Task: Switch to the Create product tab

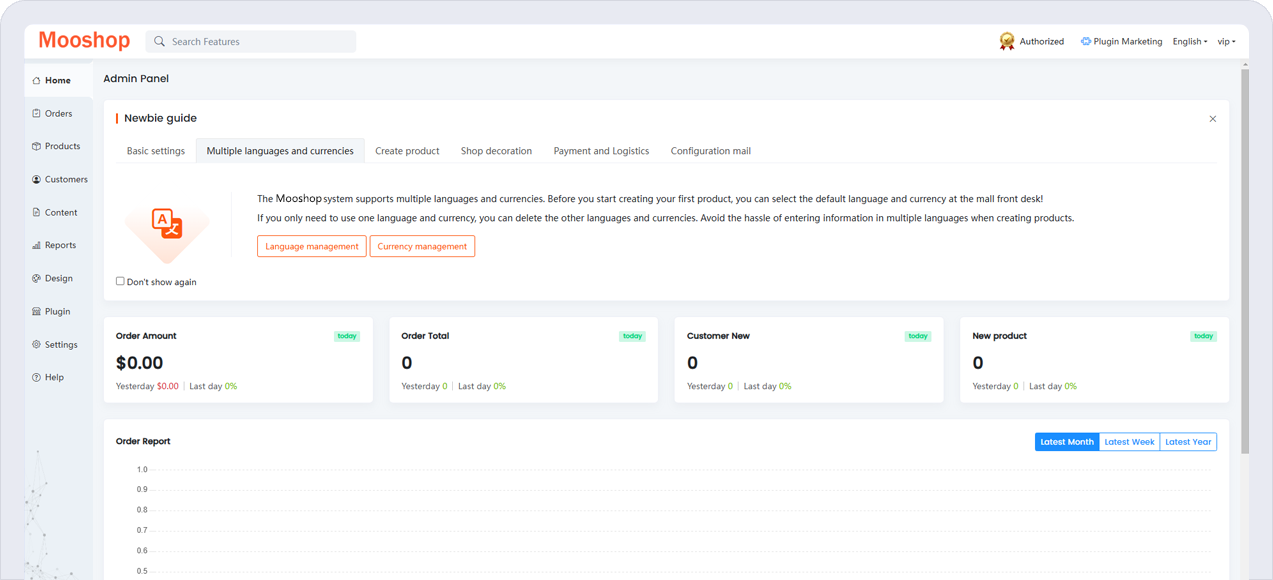Action: (x=407, y=151)
